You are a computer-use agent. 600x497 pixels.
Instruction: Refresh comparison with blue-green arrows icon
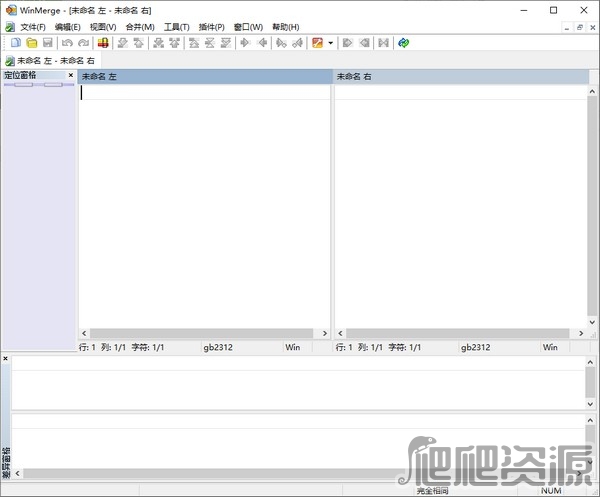[x=403, y=43]
